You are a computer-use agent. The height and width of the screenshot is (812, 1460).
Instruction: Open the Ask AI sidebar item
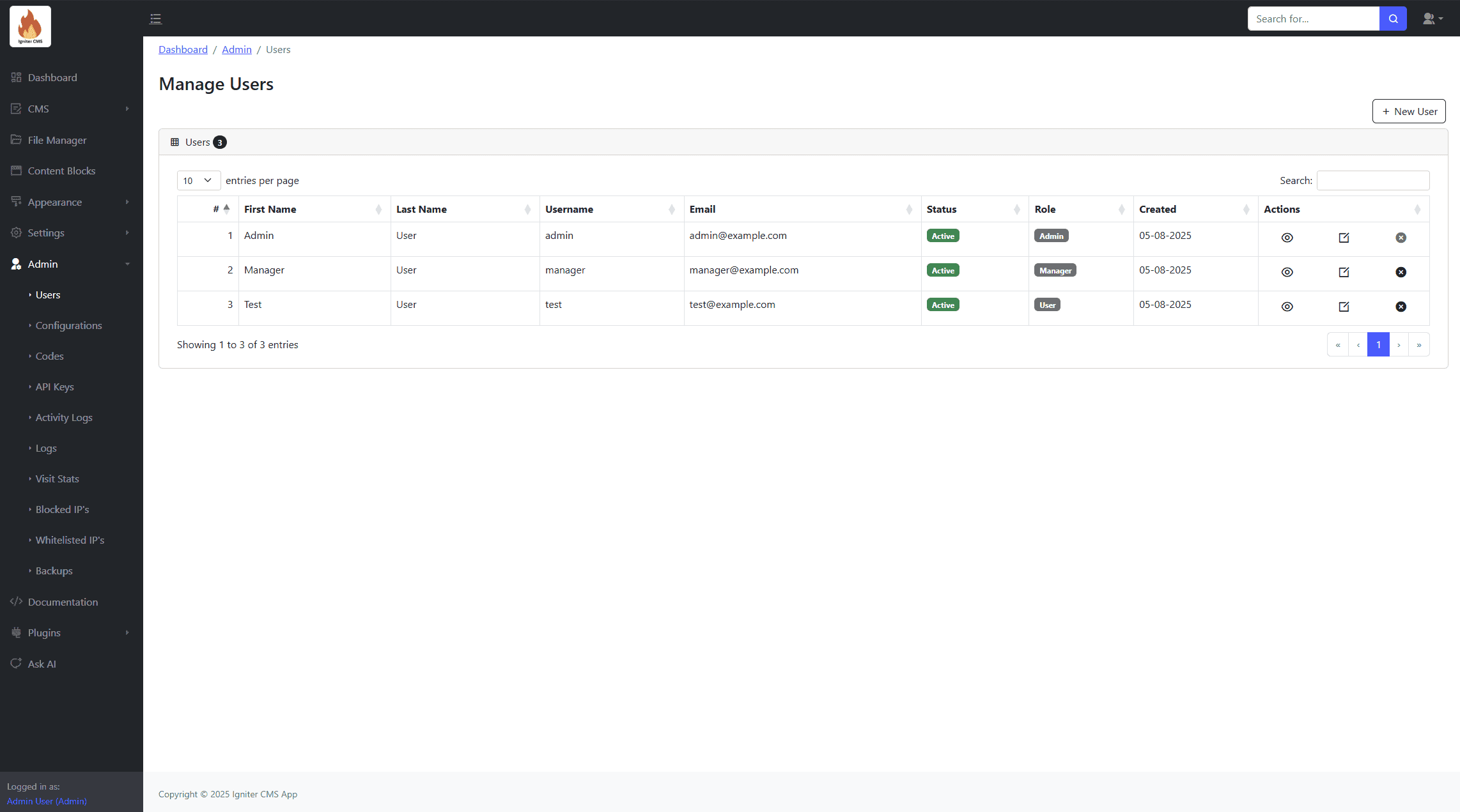tap(42, 664)
